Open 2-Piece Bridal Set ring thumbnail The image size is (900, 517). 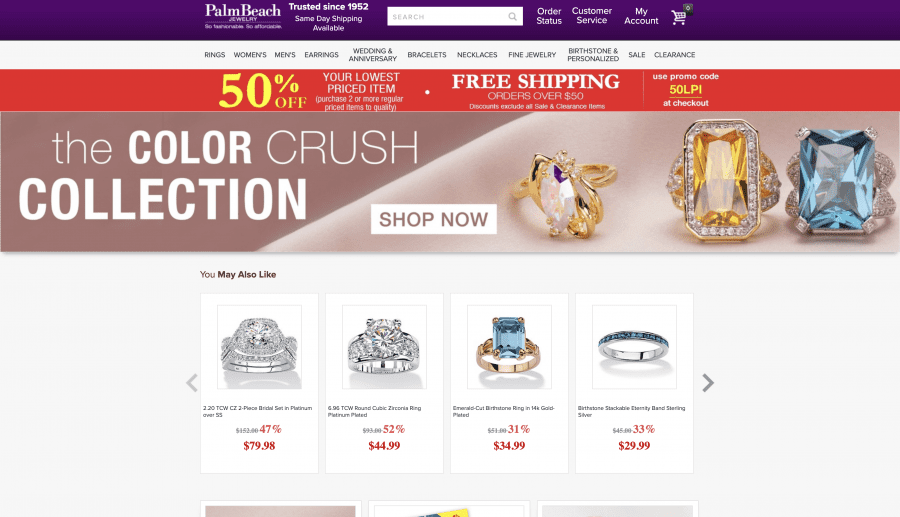coord(259,347)
